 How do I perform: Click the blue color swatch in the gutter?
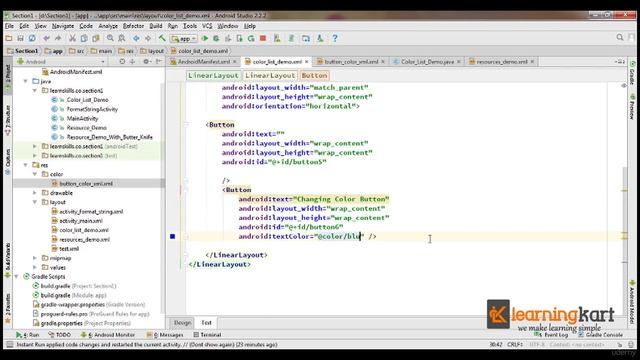coord(173,236)
